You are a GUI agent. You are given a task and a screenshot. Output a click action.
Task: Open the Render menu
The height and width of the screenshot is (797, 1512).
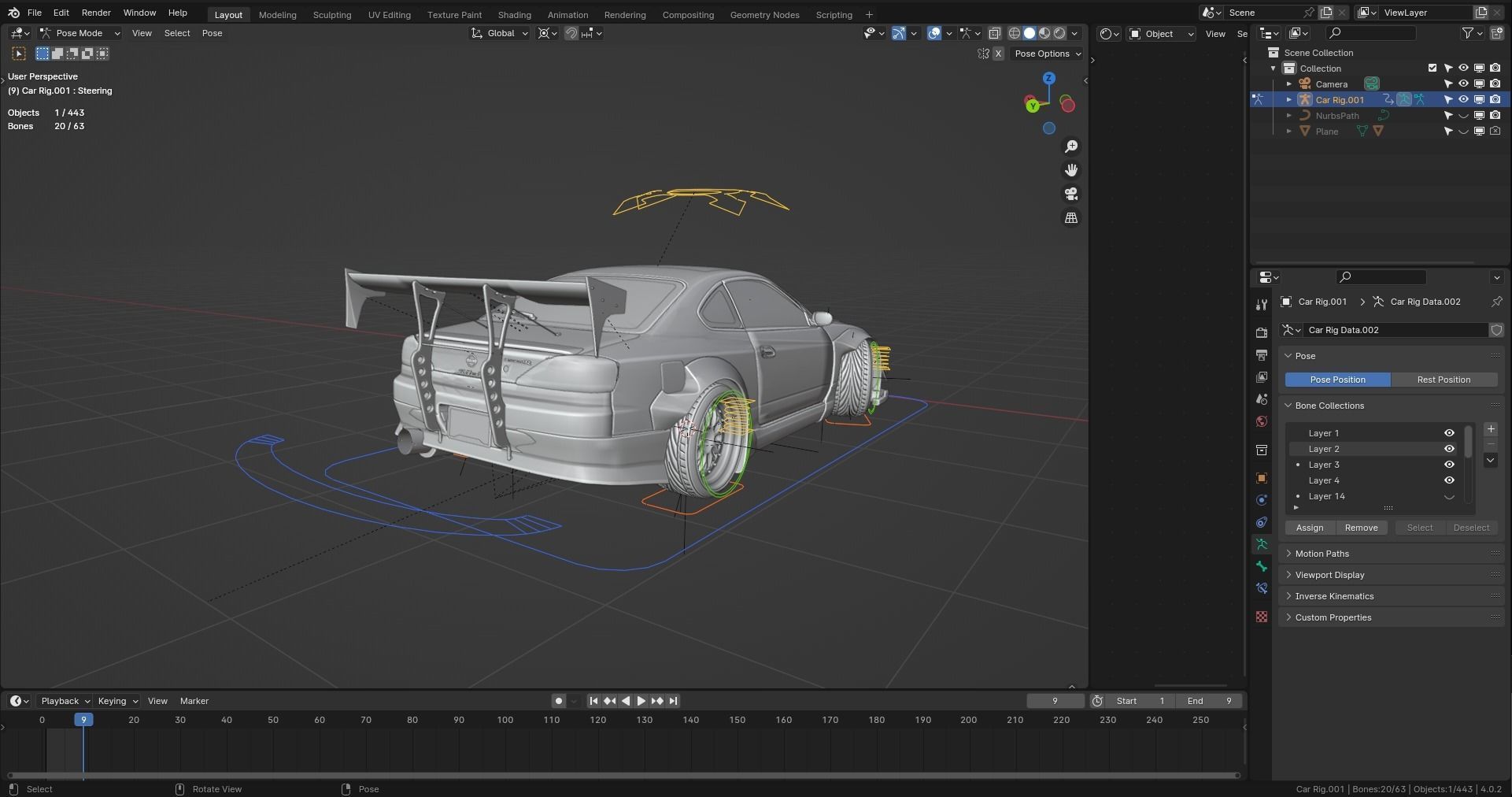pos(96,13)
